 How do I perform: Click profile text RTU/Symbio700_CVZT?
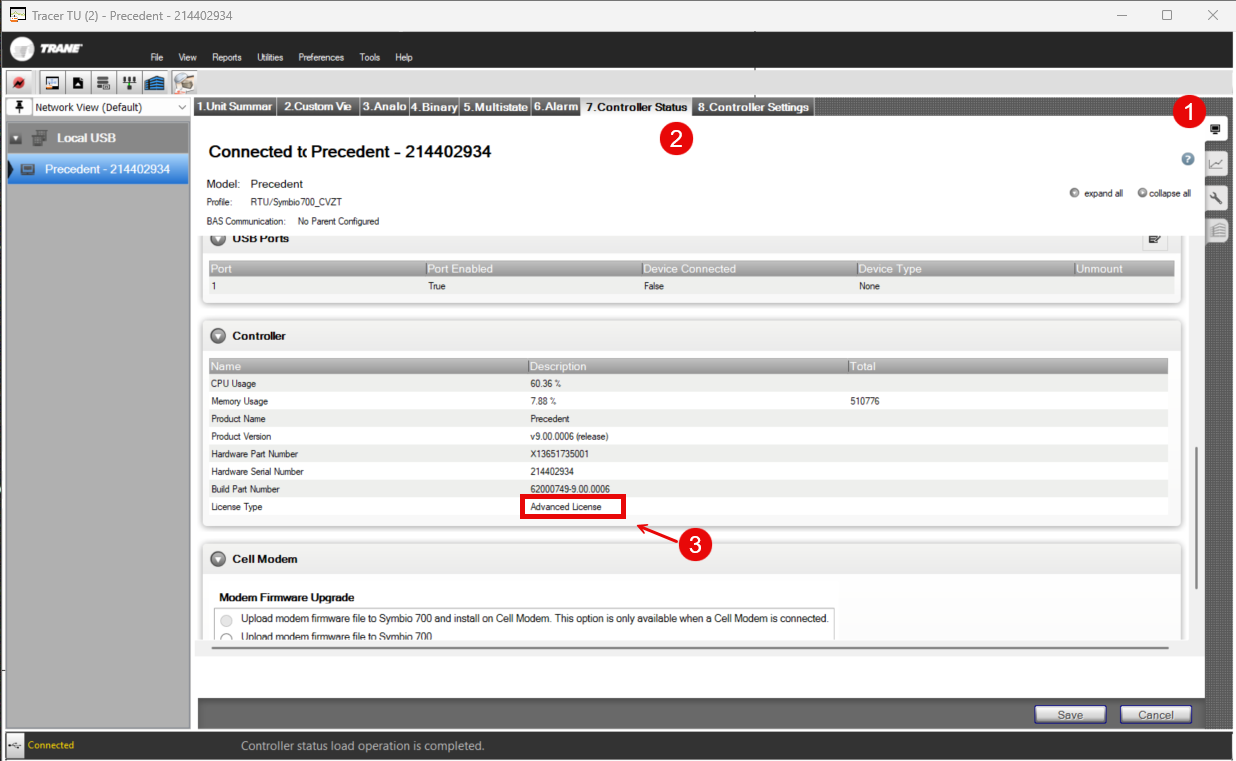(x=294, y=202)
